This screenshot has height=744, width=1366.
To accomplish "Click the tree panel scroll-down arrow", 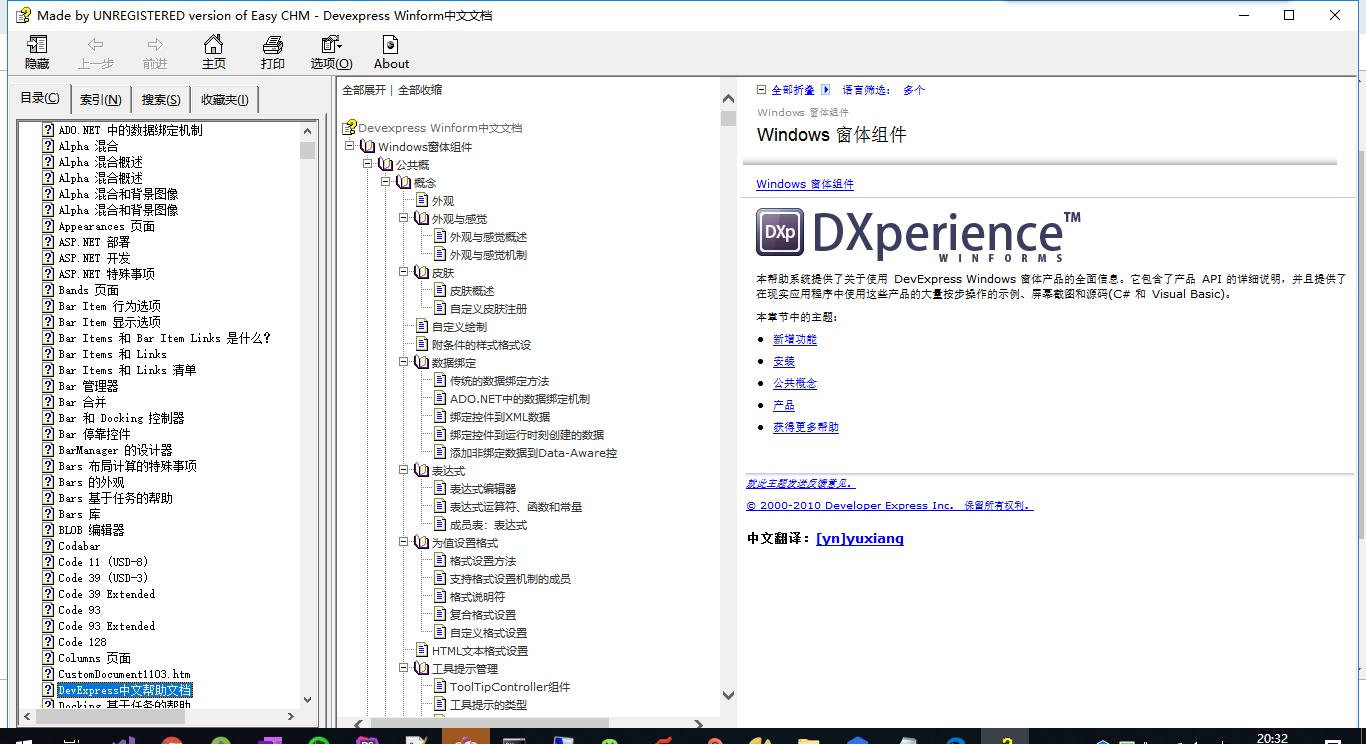I will [x=728, y=695].
